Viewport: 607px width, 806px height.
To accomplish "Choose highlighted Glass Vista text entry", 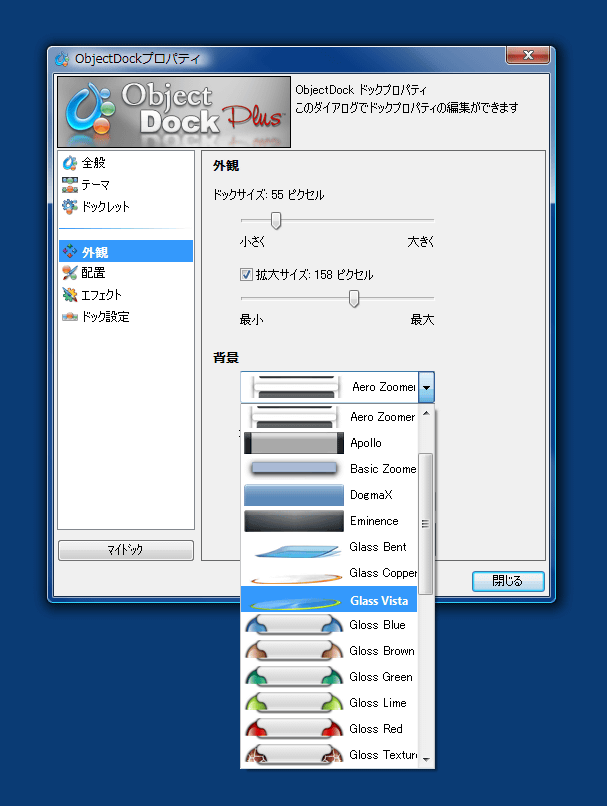I will [379, 600].
